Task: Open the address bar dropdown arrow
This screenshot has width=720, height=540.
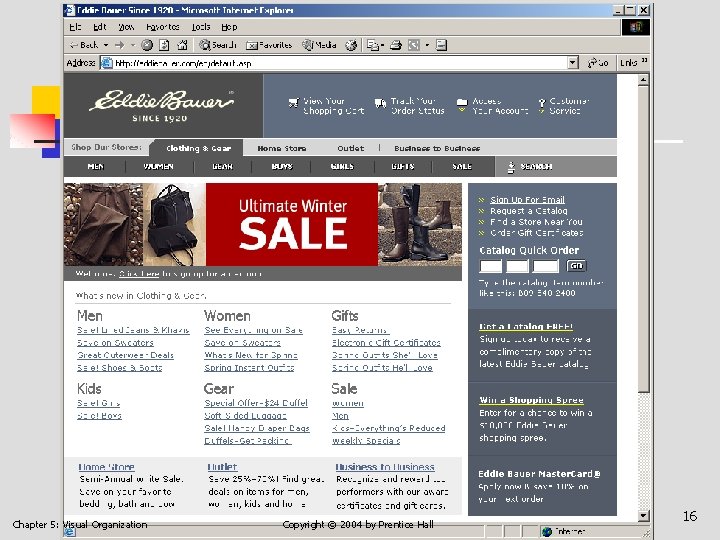Action: (573, 63)
